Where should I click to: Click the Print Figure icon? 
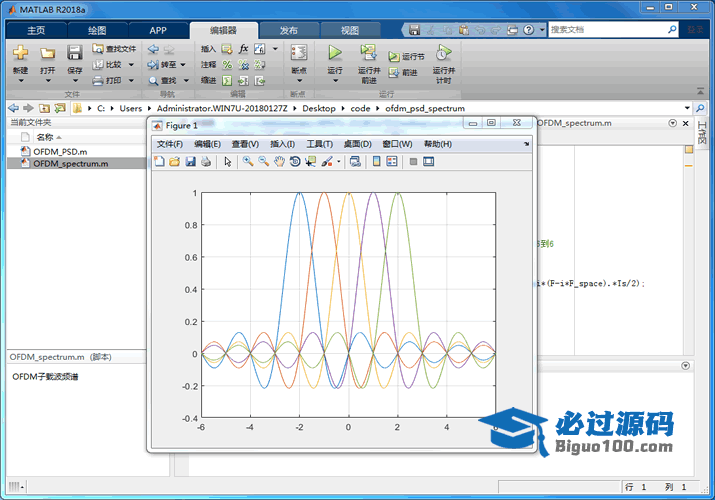point(205,161)
